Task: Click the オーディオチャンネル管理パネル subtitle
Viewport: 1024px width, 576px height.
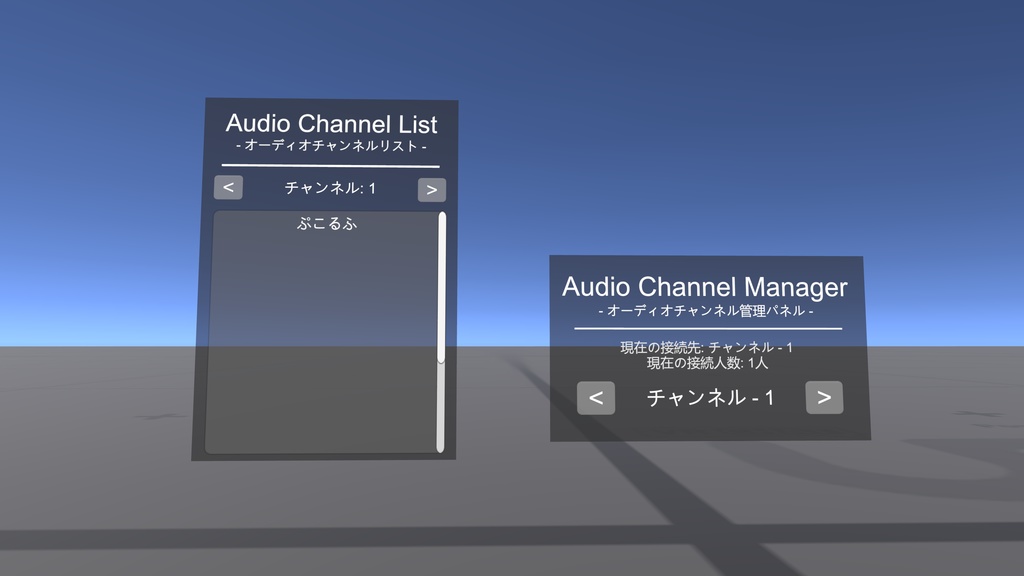Action: (708, 311)
